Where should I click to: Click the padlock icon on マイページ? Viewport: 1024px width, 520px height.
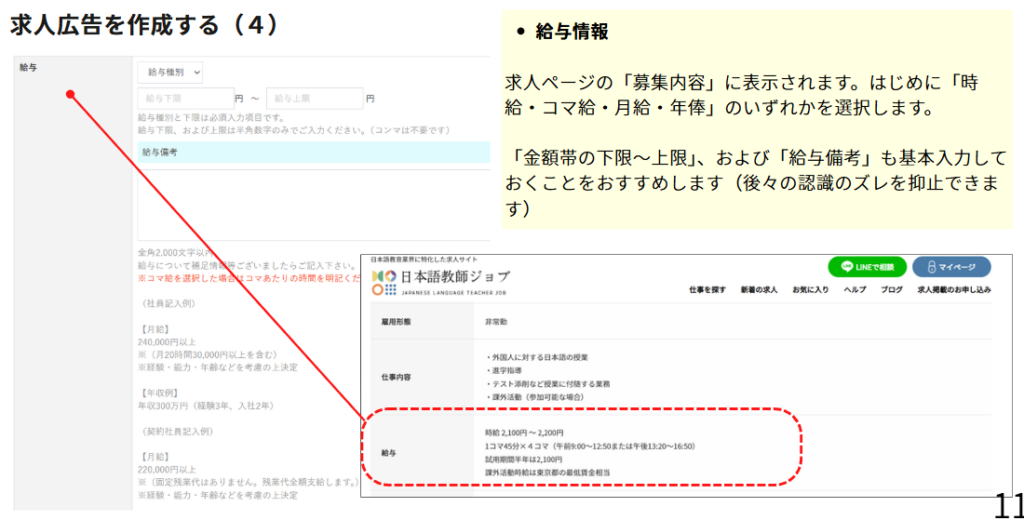[931, 267]
